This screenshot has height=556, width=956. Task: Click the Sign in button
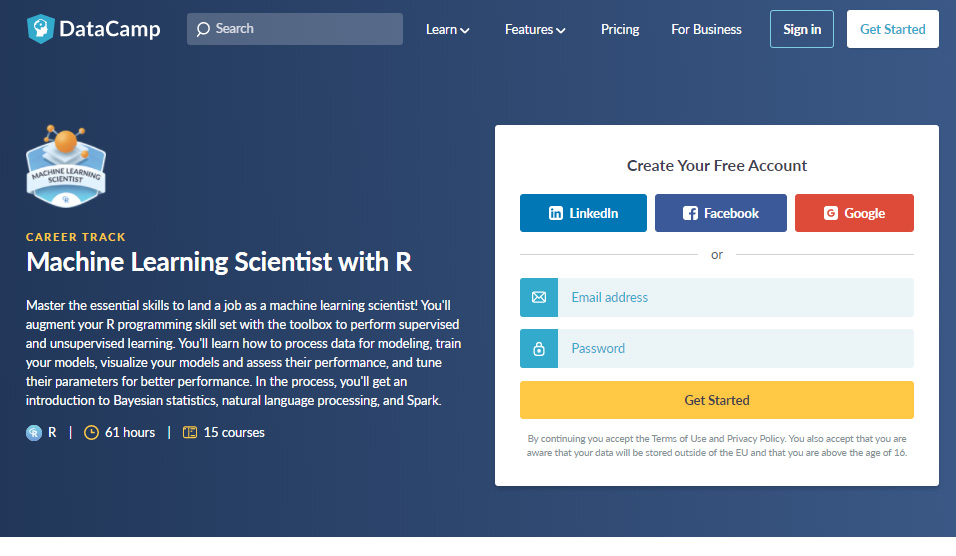coord(802,29)
